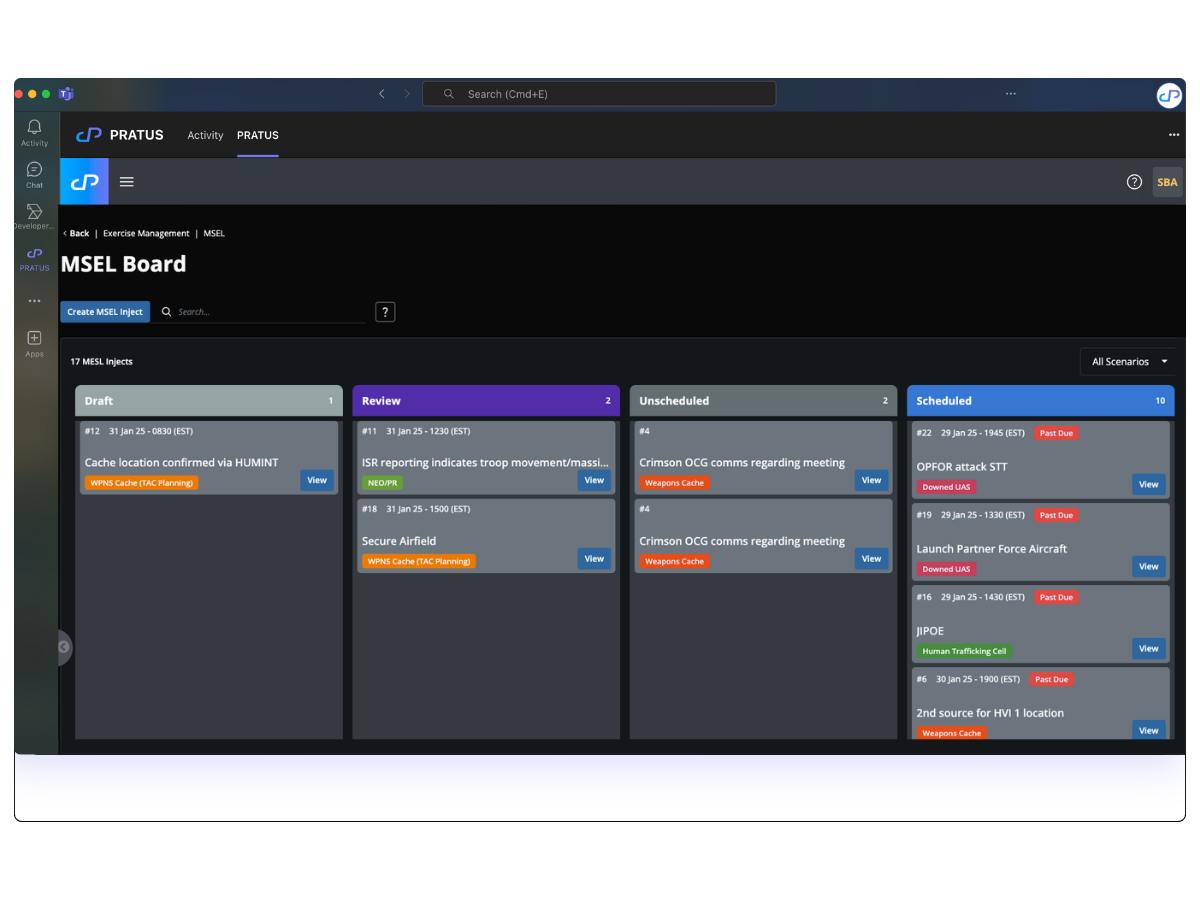Open the hamburger navigation menu
Screen dimensions: 1200x900
(127, 182)
